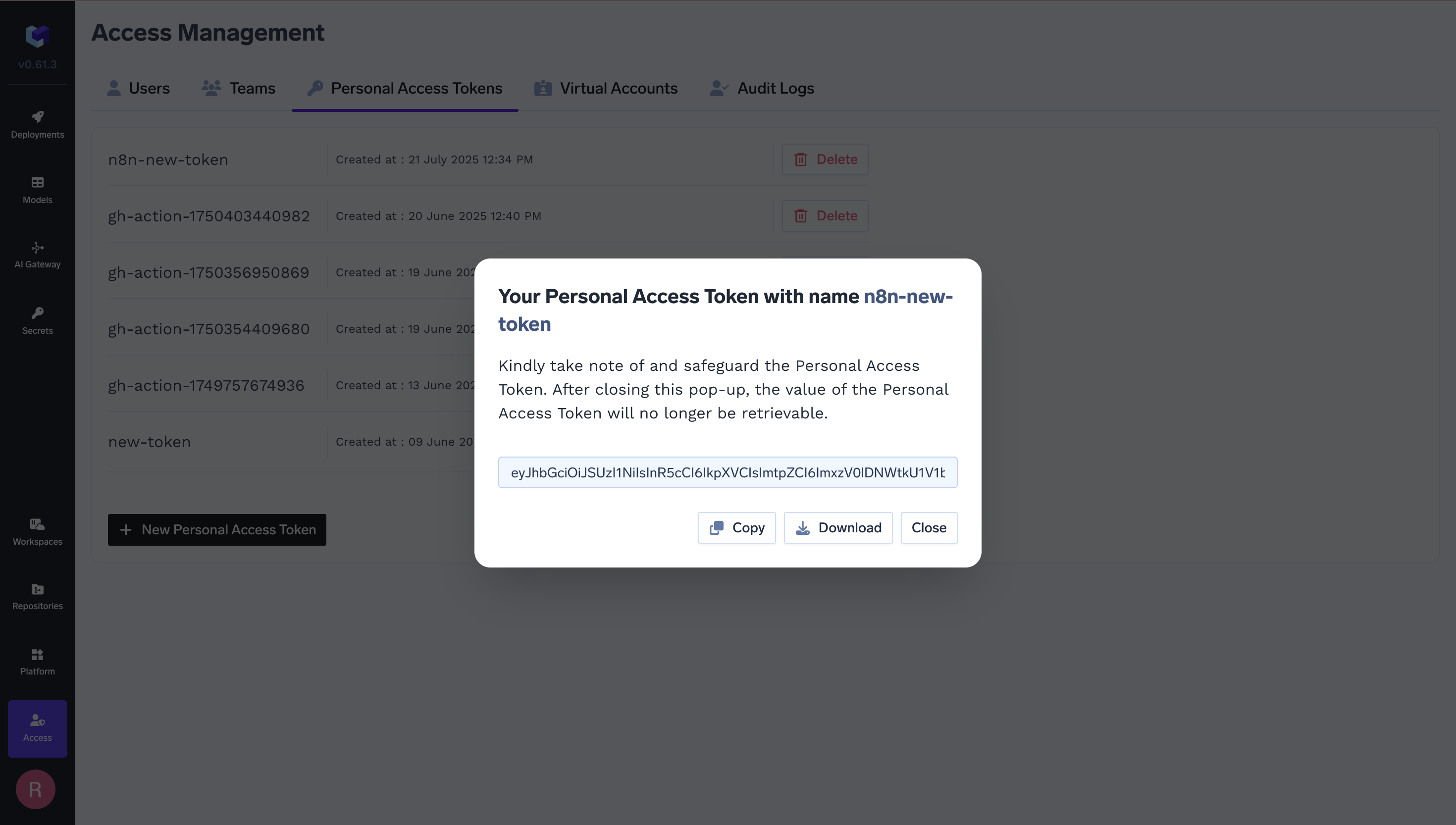
Task: Open Repositories in the sidebar
Action: [x=38, y=597]
